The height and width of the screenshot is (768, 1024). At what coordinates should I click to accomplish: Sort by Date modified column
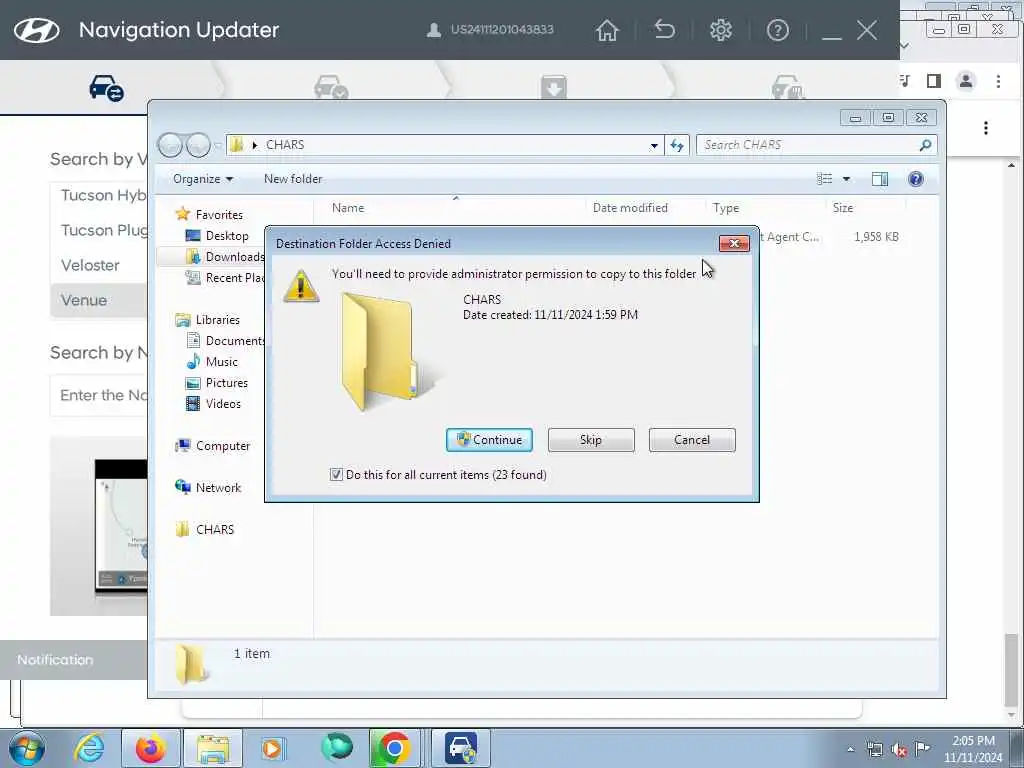(630, 208)
